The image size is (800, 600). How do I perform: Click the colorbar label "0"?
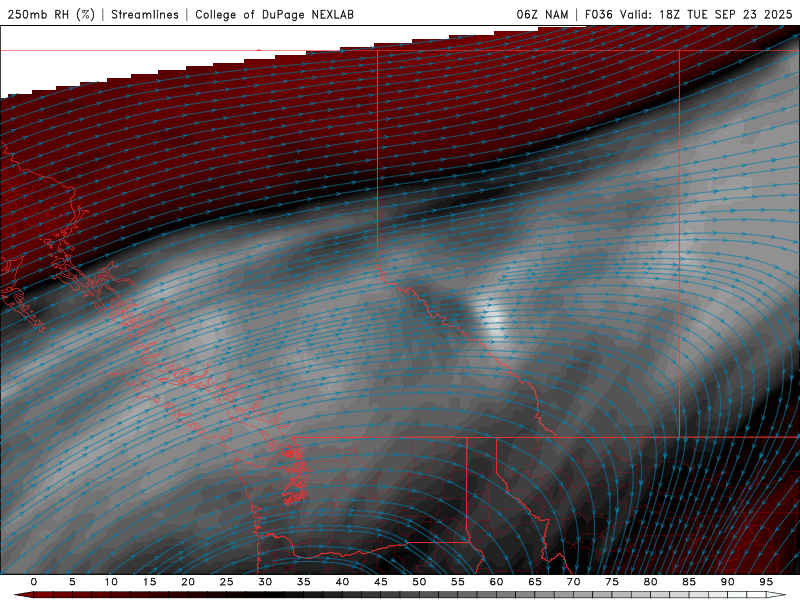click(34, 582)
